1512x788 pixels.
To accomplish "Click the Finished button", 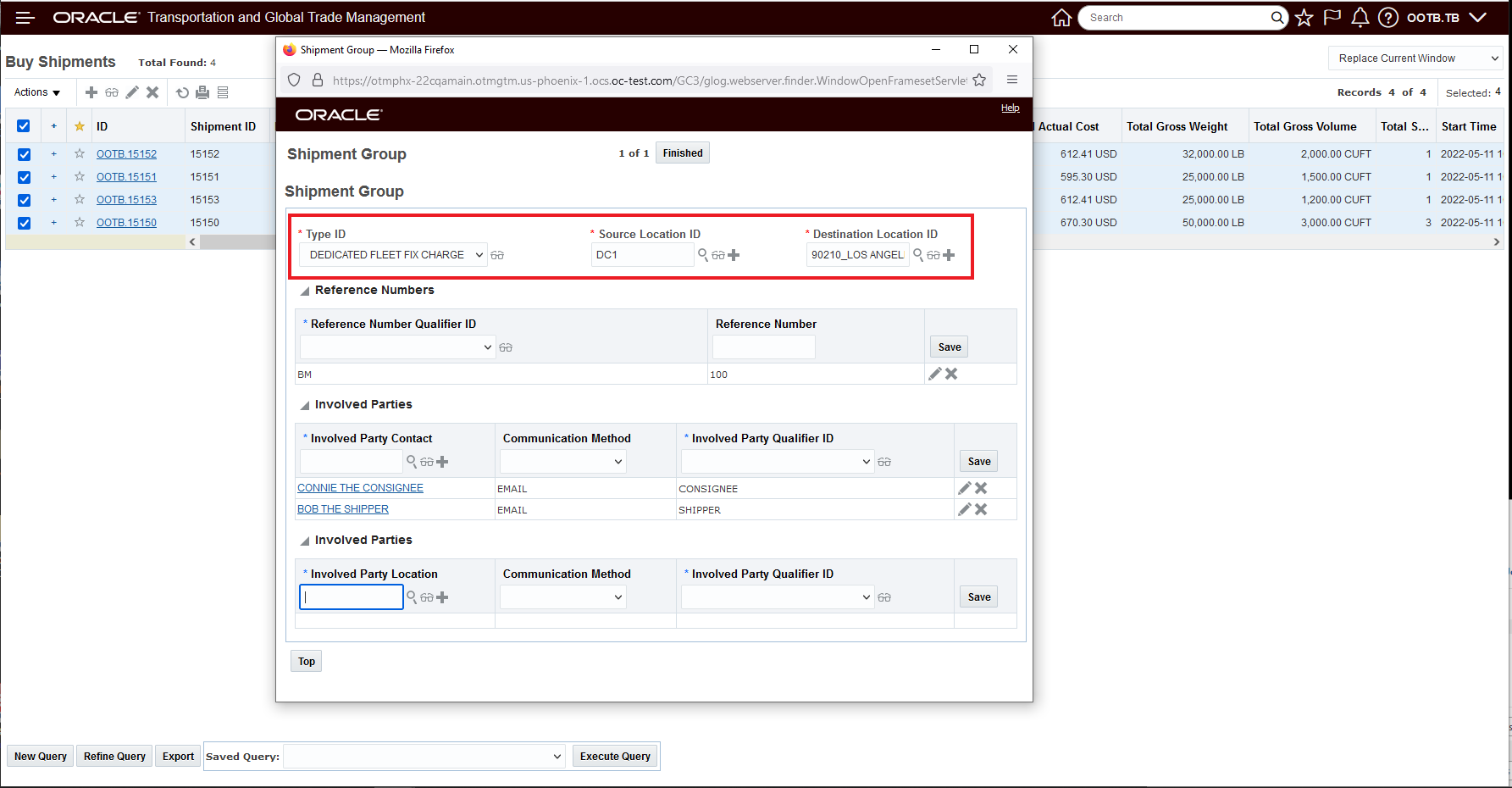I will point(683,153).
